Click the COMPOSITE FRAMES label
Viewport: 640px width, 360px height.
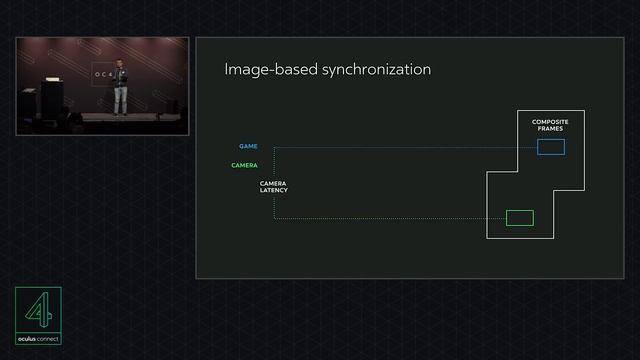click(x=550, y=125)
